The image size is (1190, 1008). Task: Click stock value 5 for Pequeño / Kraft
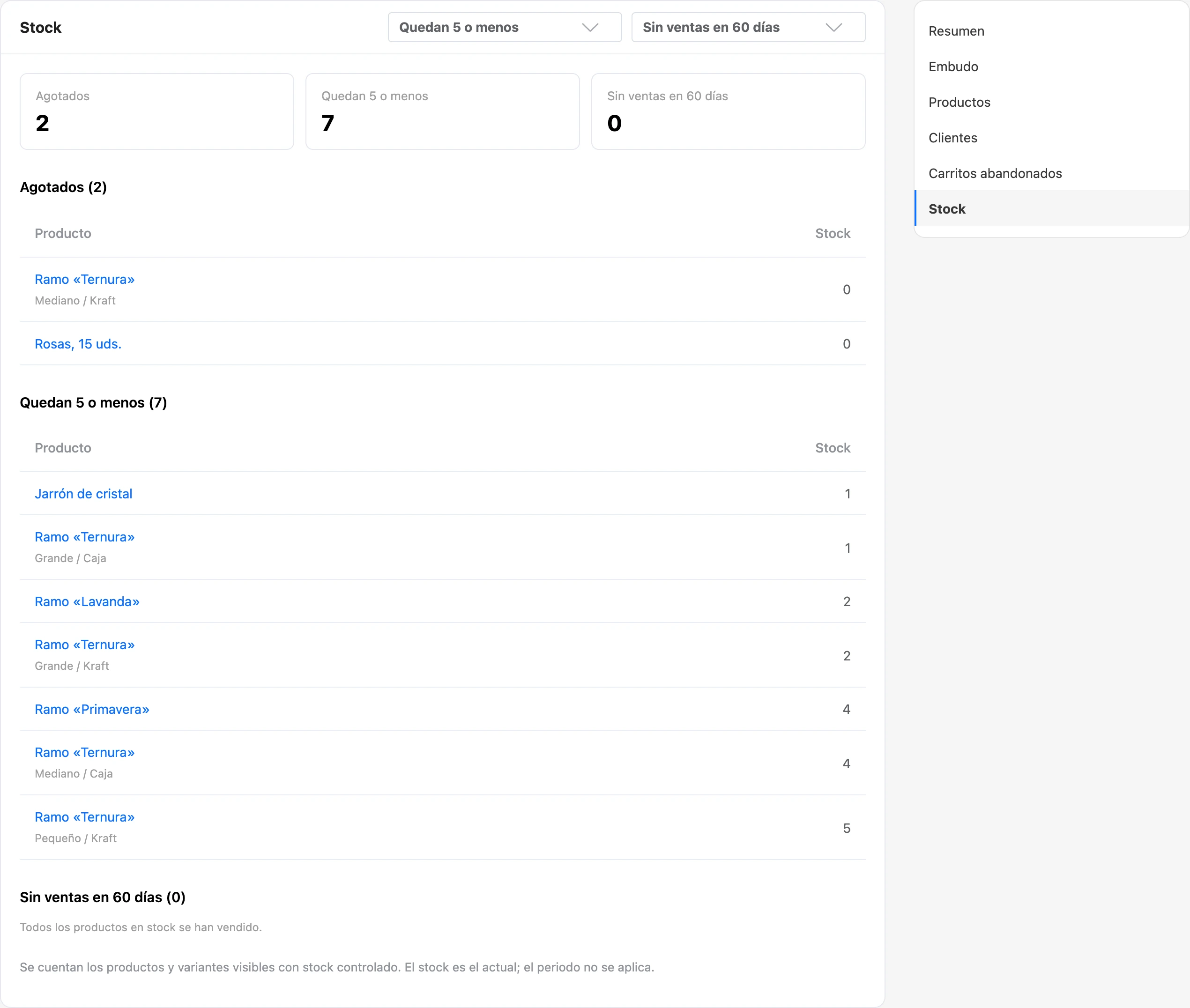pyautogui.click(x=847, y=828)
